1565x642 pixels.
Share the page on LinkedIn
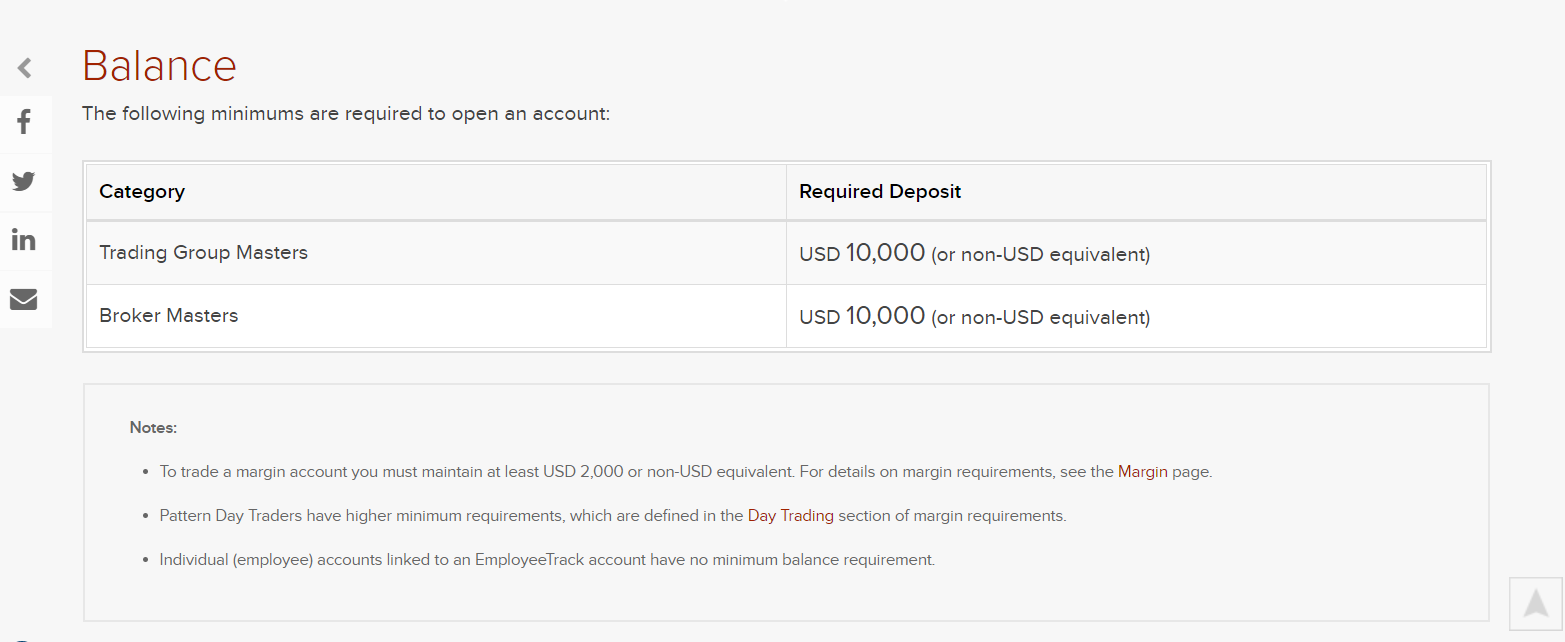tap(24, 240)
